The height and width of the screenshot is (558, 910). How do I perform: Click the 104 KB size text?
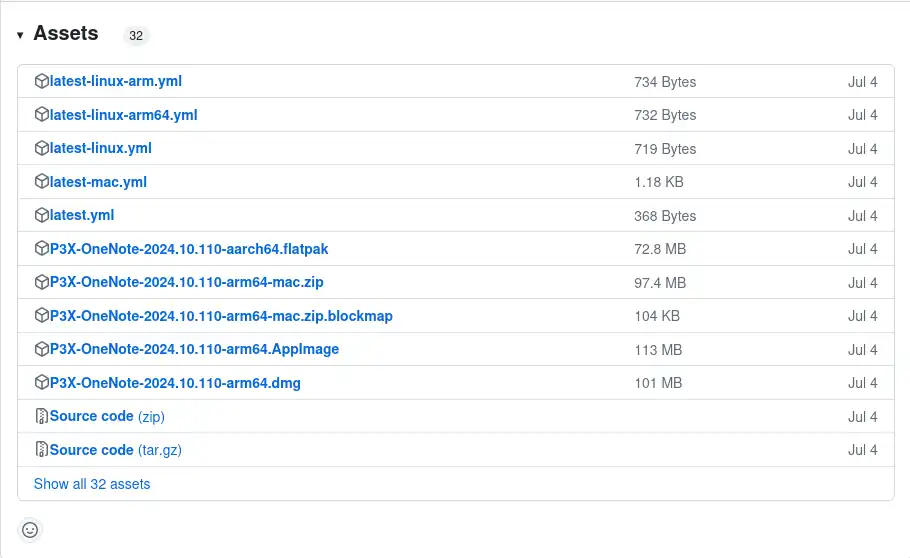657,316
